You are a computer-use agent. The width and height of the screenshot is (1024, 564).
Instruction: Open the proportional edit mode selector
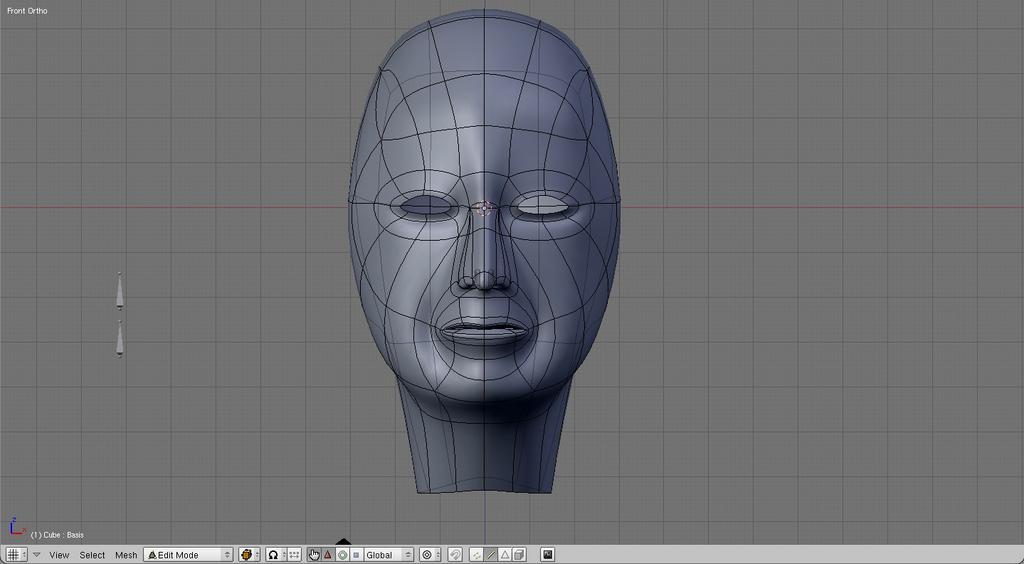[429, 554]
